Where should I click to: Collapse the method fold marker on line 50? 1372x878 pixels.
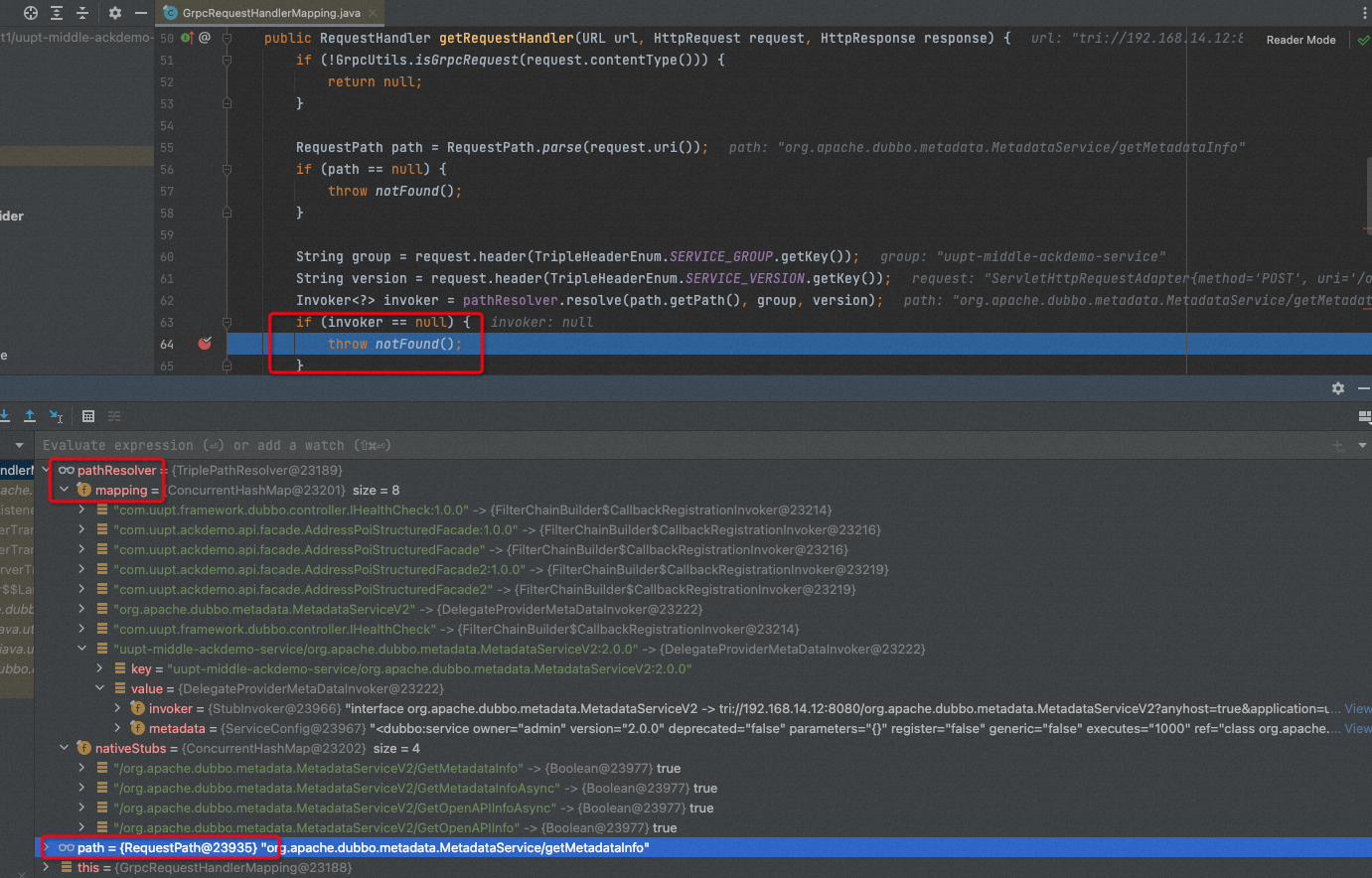(x=228, y=38)
